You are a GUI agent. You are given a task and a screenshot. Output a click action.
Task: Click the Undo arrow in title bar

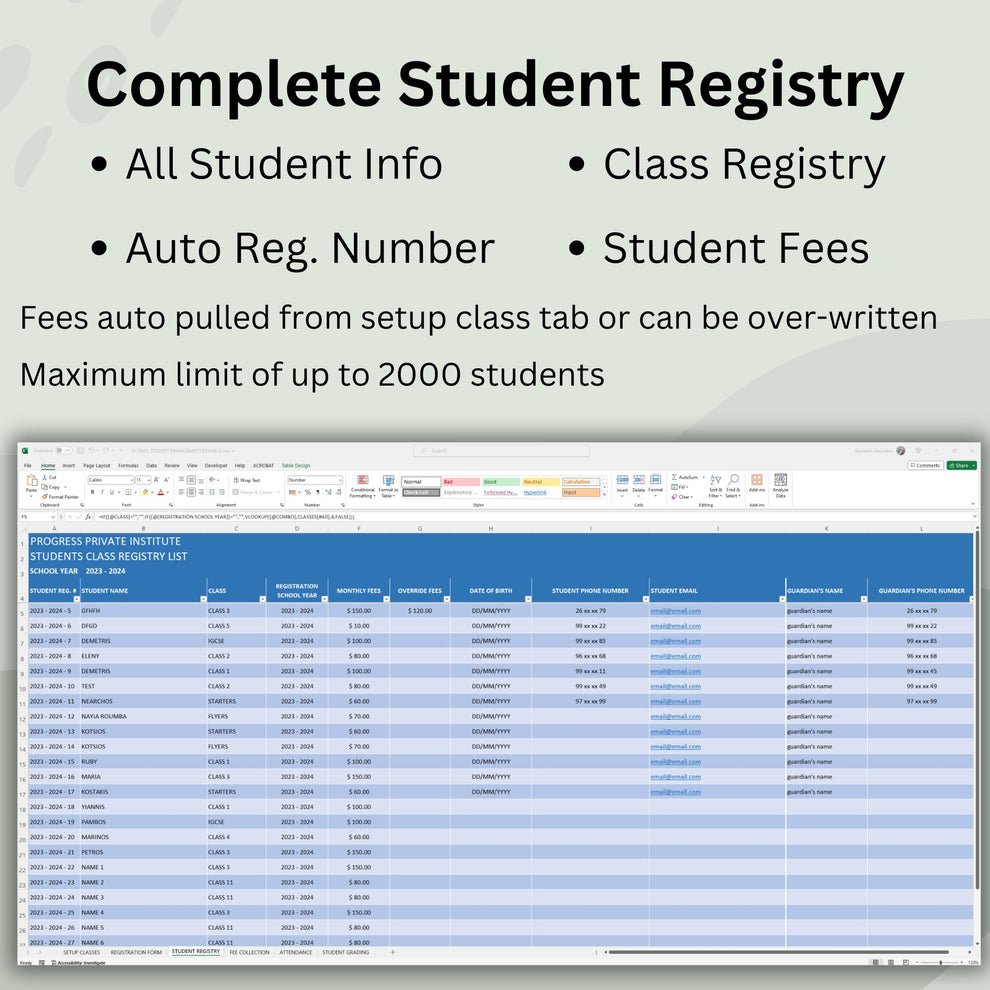(92, 451)
